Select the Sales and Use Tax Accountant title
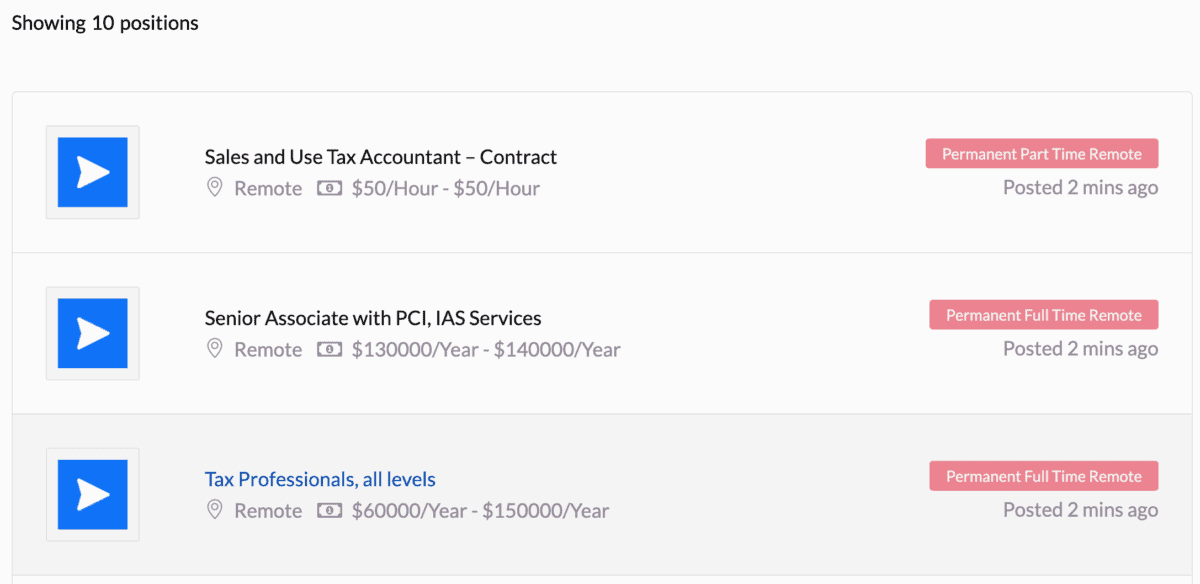 point(380,157)
